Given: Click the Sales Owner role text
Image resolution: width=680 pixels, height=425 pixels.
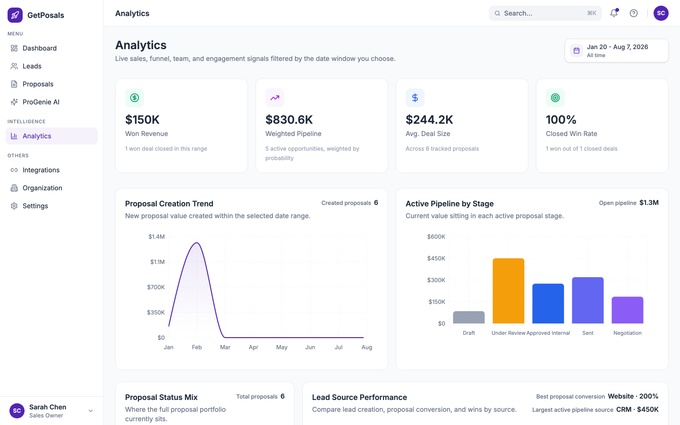Looking at the screenshot, I should click(46, 416).
